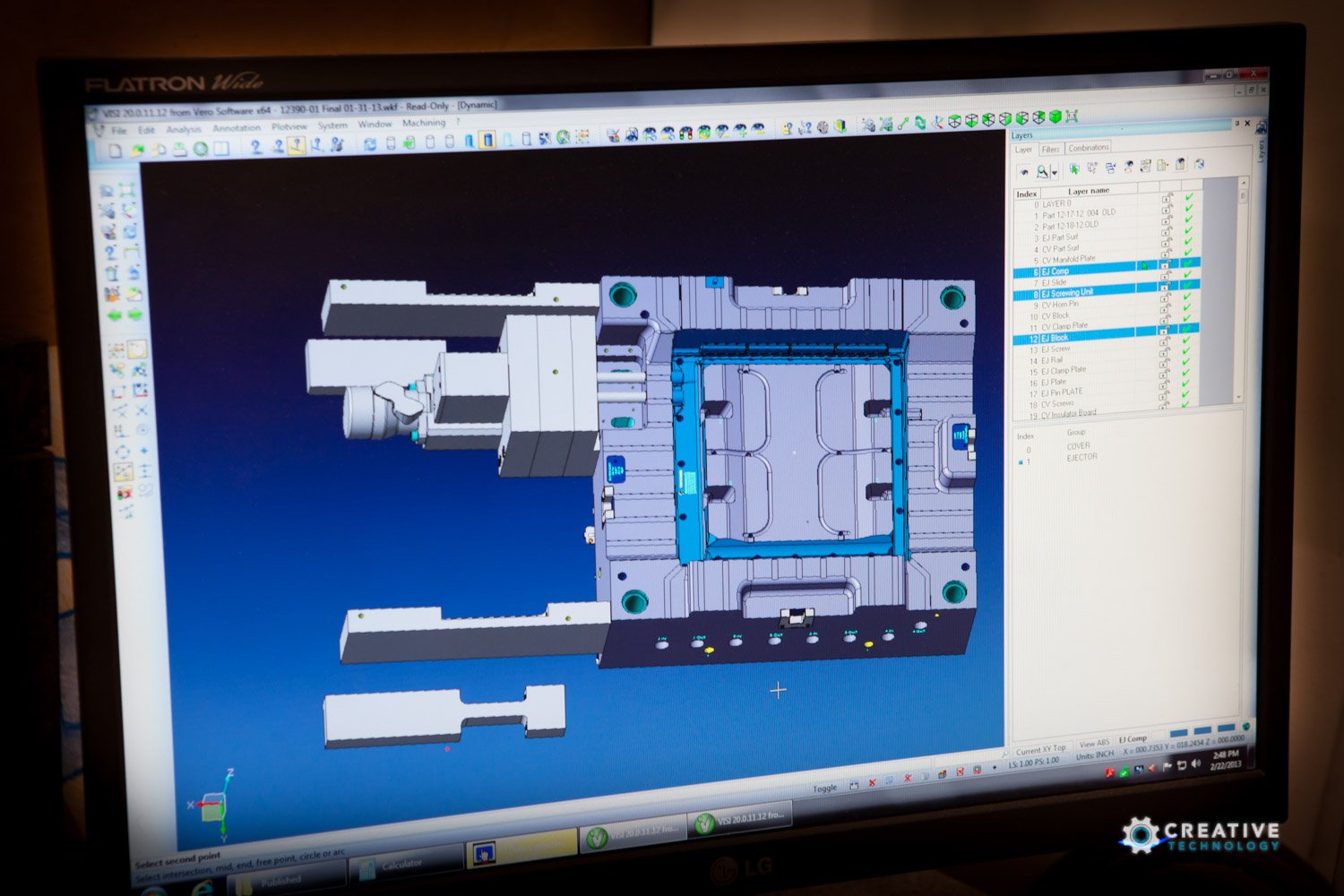
Task: Click the Layers list scrollbar down arrow
Action: [x=1239, y=397]
